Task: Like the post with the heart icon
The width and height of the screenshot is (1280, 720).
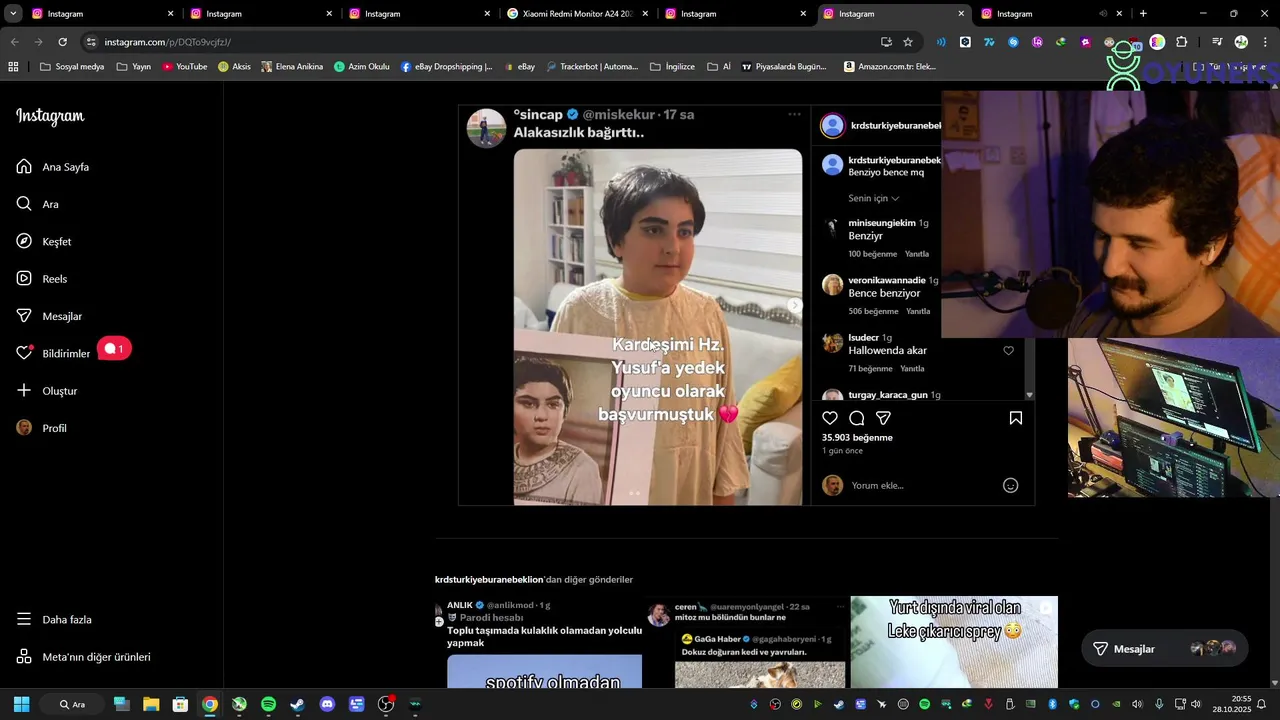Action: pos(830,418)
